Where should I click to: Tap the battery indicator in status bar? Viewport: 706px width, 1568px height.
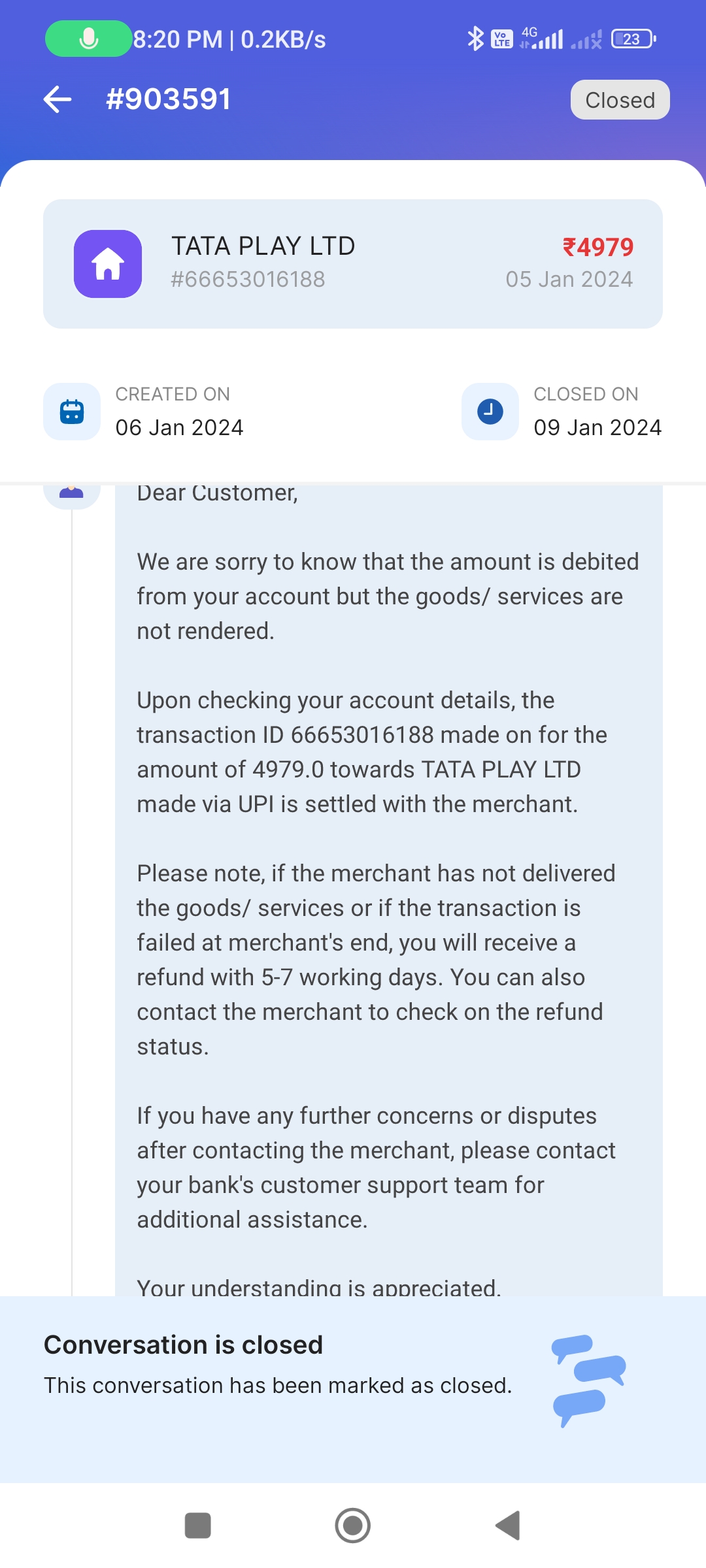pos(633,39)
